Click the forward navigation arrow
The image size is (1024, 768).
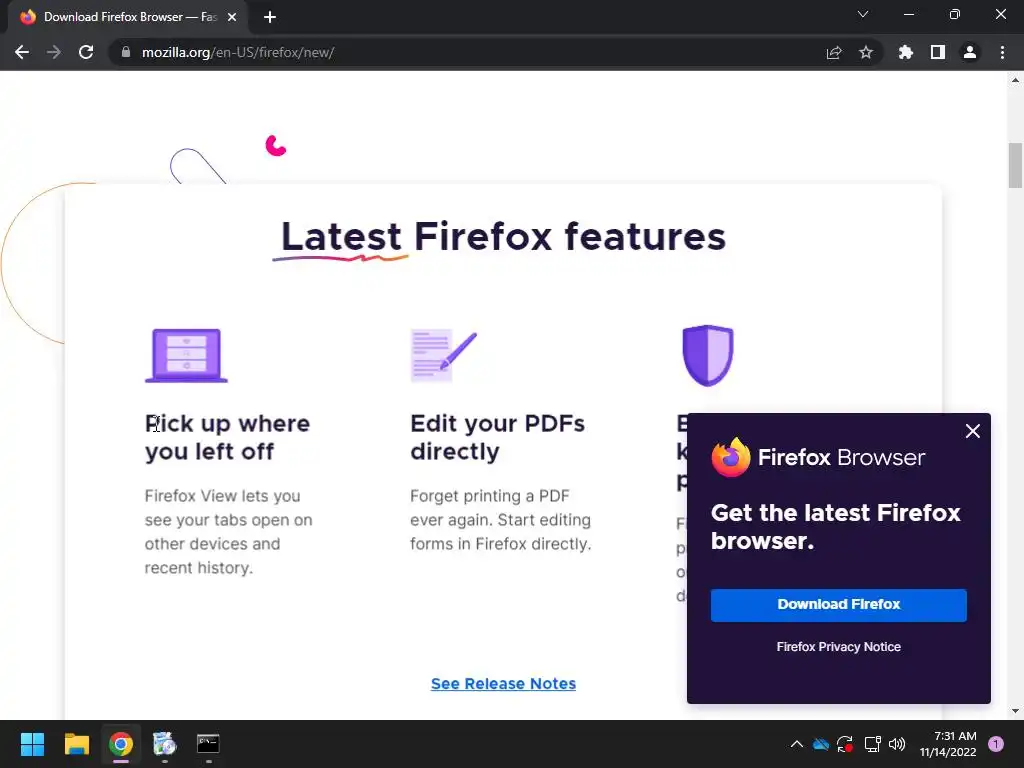54,52
